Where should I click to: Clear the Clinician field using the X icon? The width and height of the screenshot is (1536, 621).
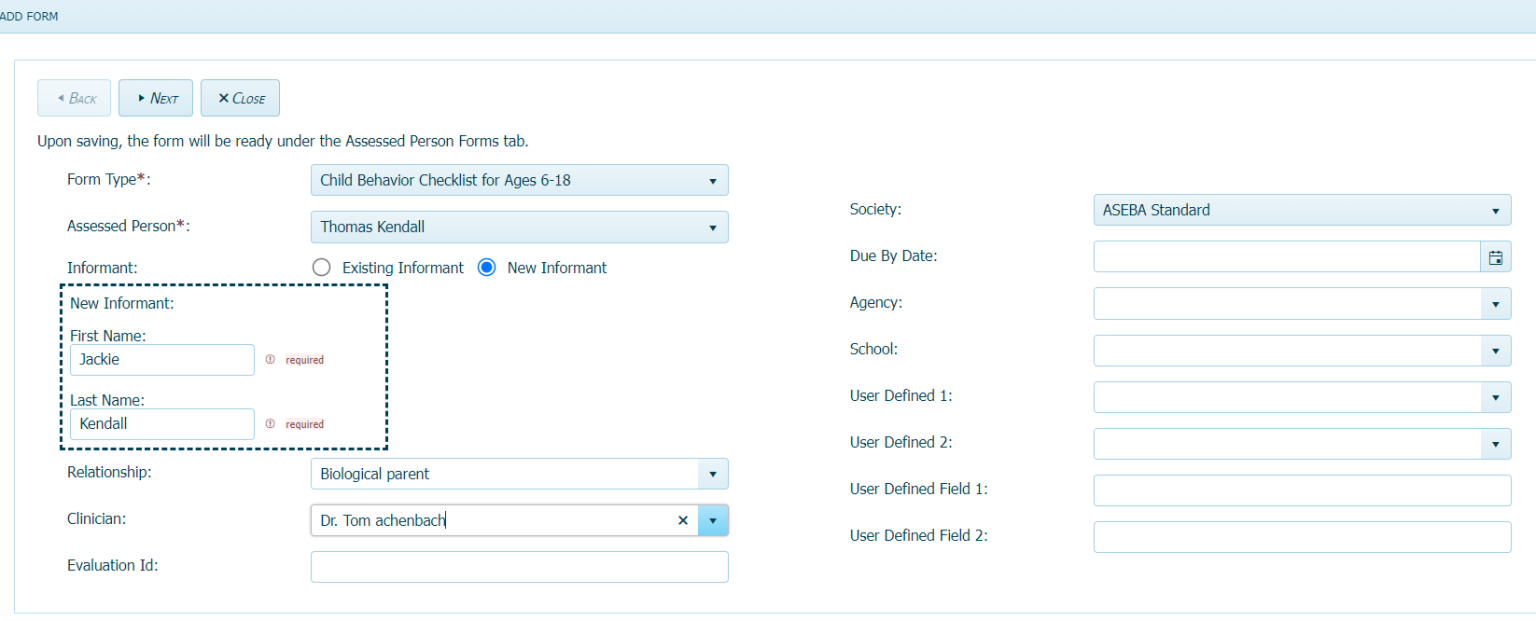click(x=683, y=520)
